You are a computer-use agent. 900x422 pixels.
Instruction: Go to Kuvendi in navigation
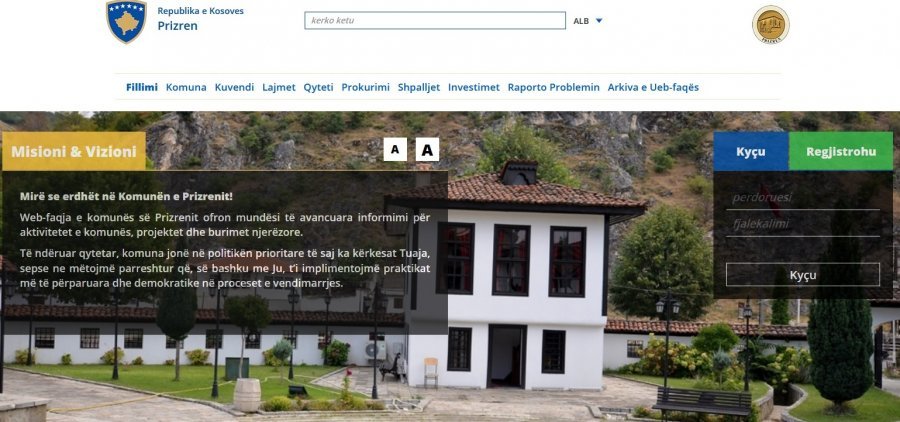click(x=234, y=87)
